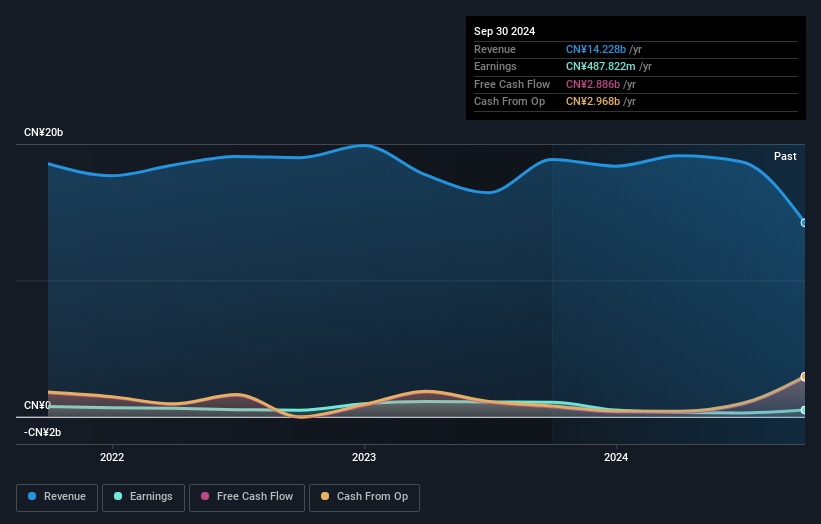Click the CN¥2.886b free cash flow value
Screen dimensions: 821x524
click(x=593, y=84)
